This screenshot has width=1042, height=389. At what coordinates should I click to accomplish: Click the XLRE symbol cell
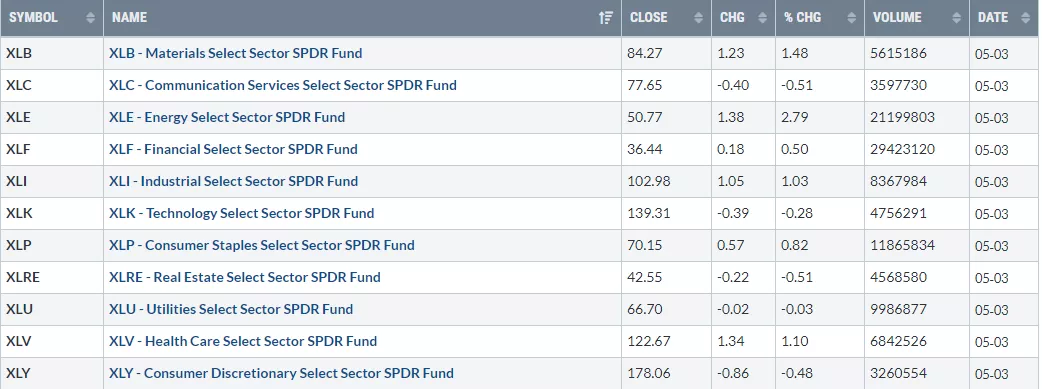tap(52, 277)
